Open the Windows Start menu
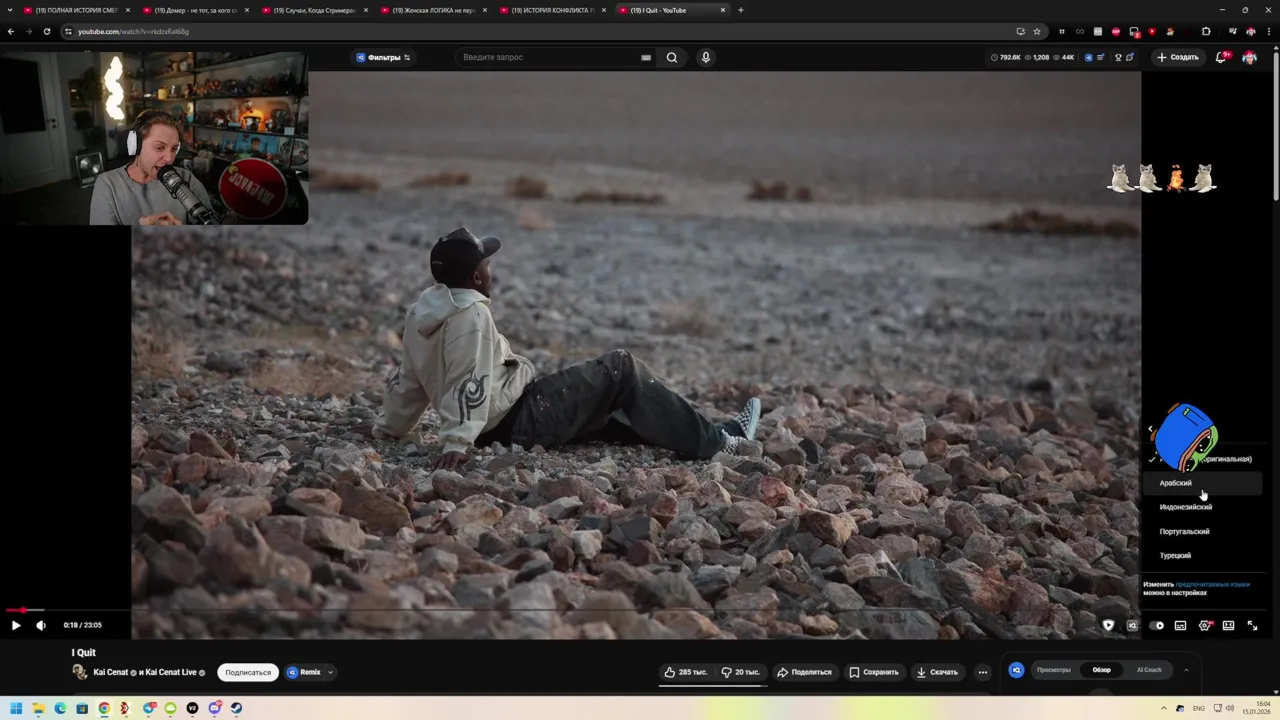The width and height of the screenshot is (1280, 720). [x=16, y=708]
